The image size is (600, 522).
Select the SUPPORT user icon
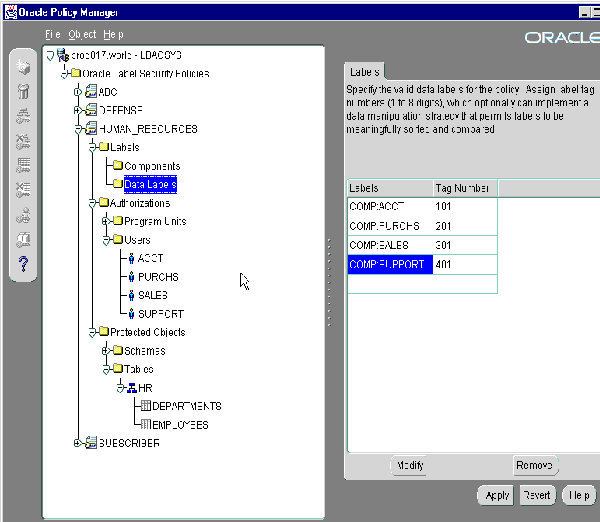[x=130, y=314]
